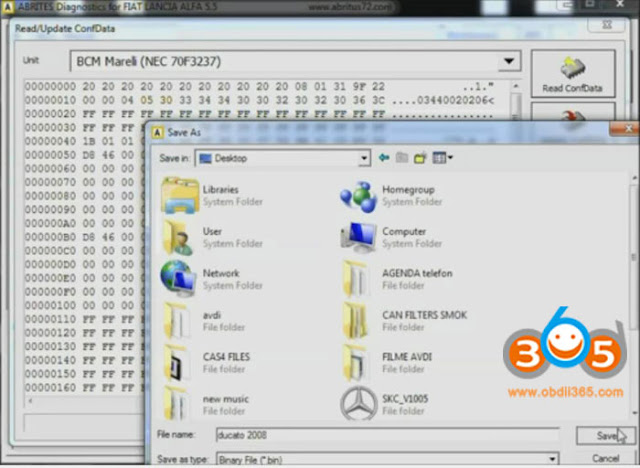Click hex row address 000000B0
Image resolution: width=640 pixels, height=468 pixels.
pos(50,237)
